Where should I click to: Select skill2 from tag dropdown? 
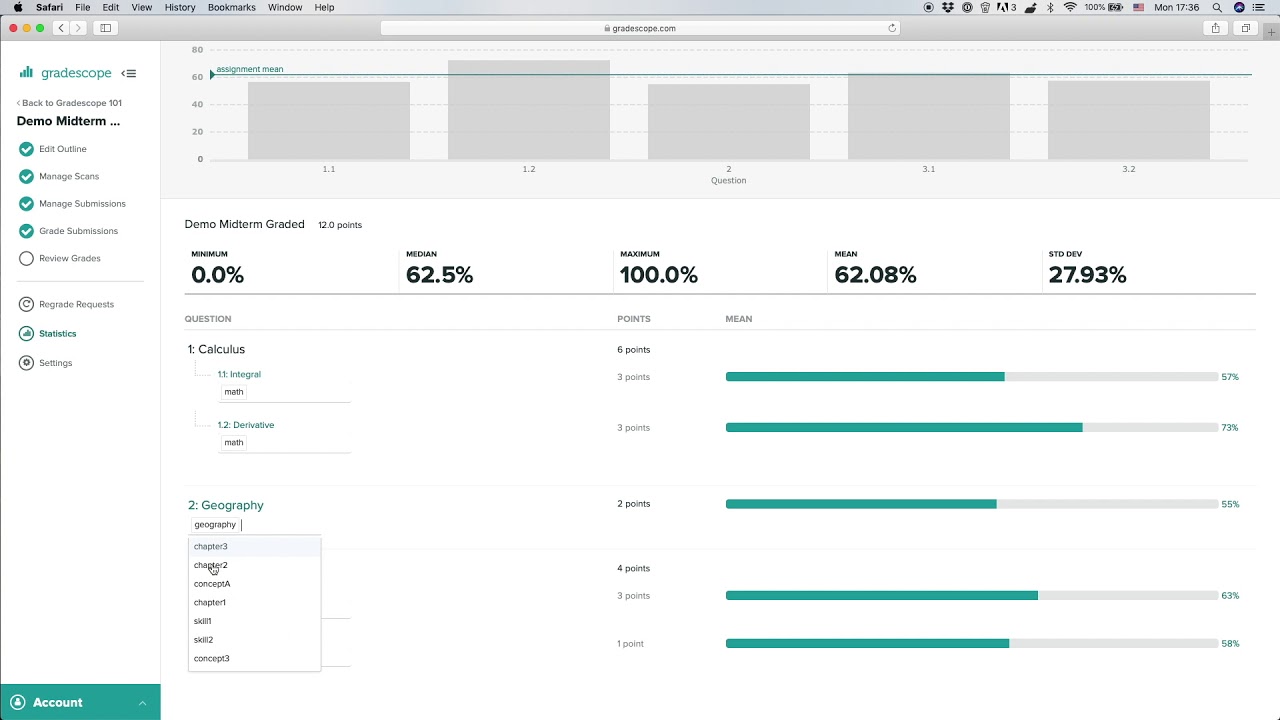[254, 640]
